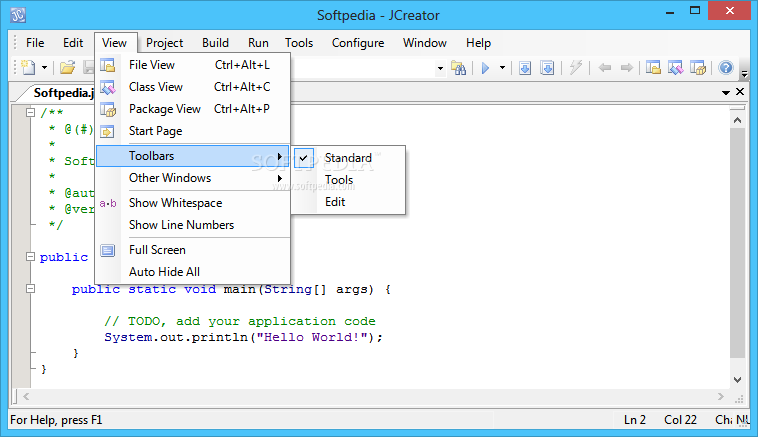
Task: Click the horizontal scrollbar left arrow
Action: point(26,396)
